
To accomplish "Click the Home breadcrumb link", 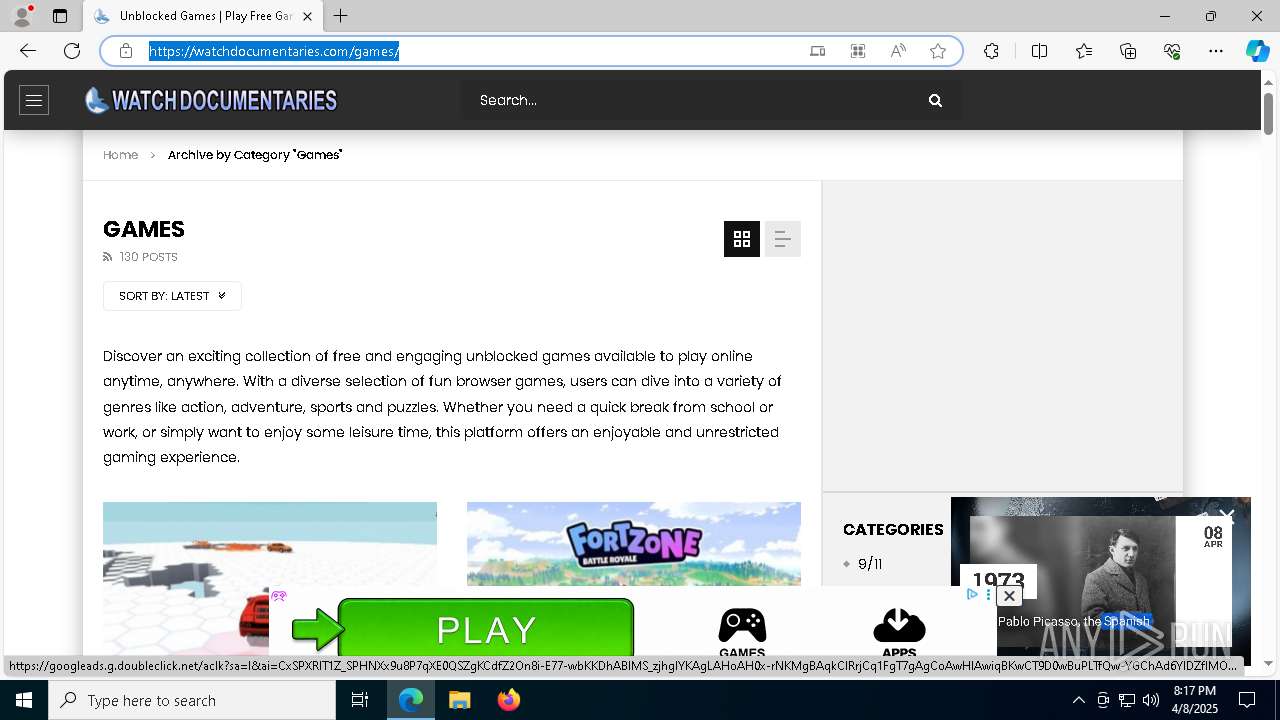I will point(120,155).
